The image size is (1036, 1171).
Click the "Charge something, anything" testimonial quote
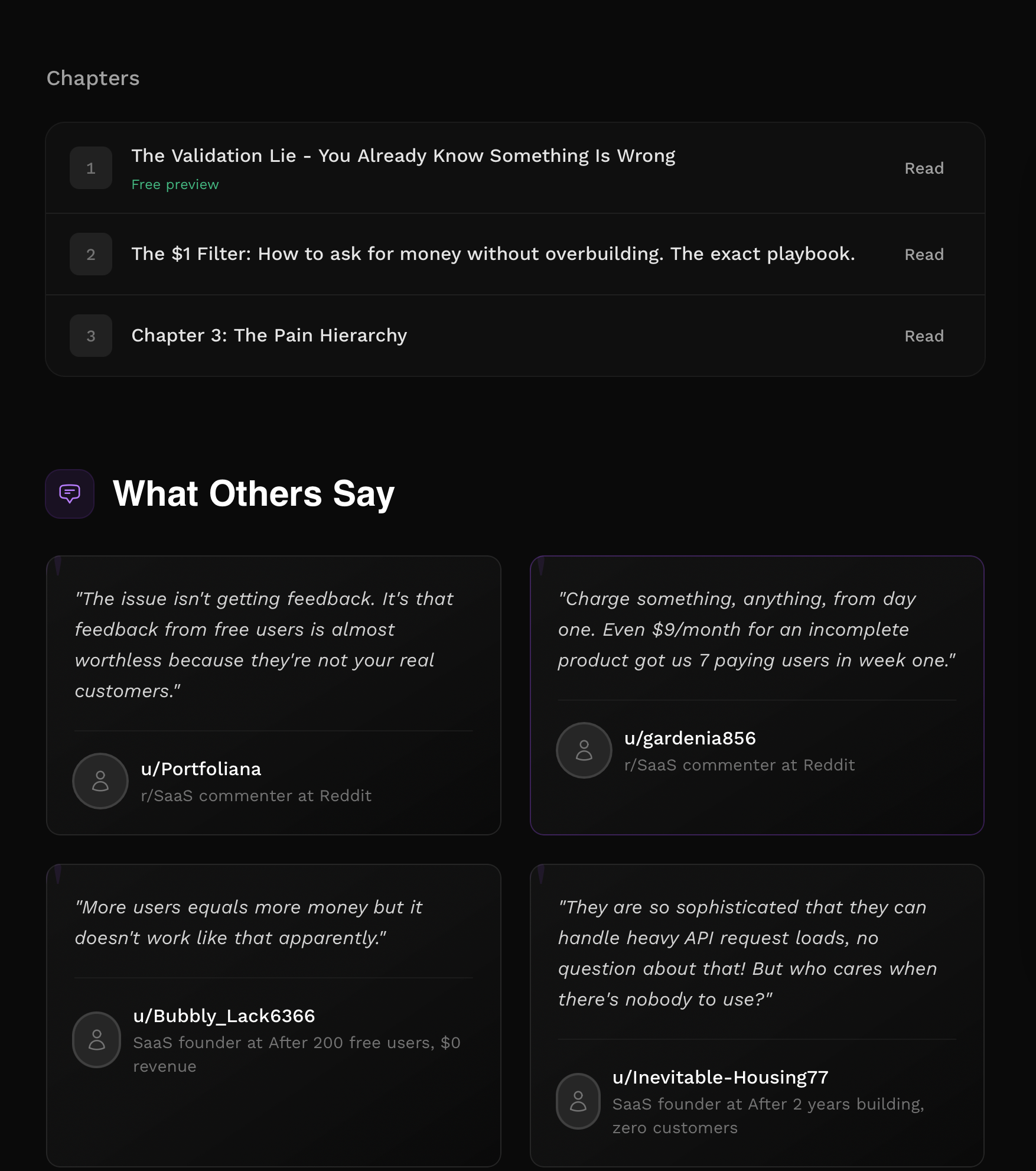point(756,630)
